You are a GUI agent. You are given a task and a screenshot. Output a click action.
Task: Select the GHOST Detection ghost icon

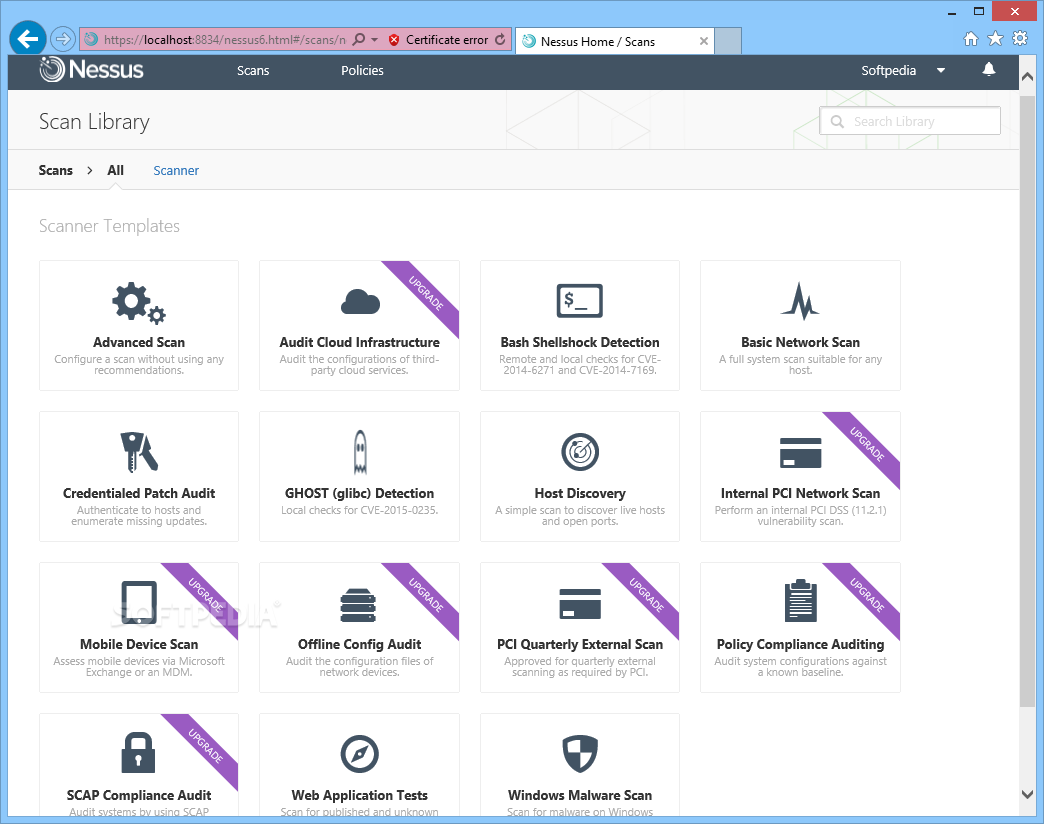point(360,452)
